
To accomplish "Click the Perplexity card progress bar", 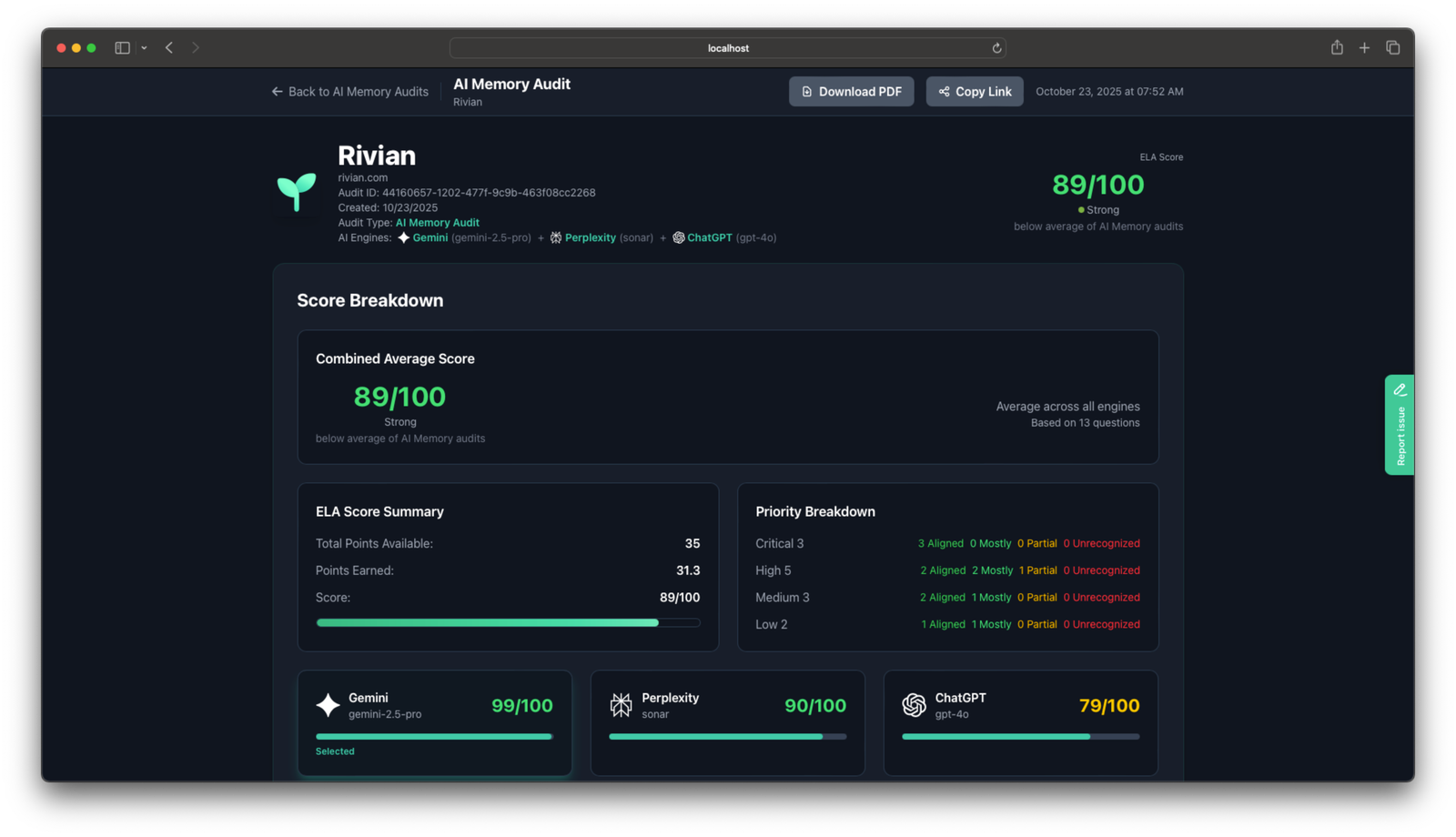I will pos(728,737).
